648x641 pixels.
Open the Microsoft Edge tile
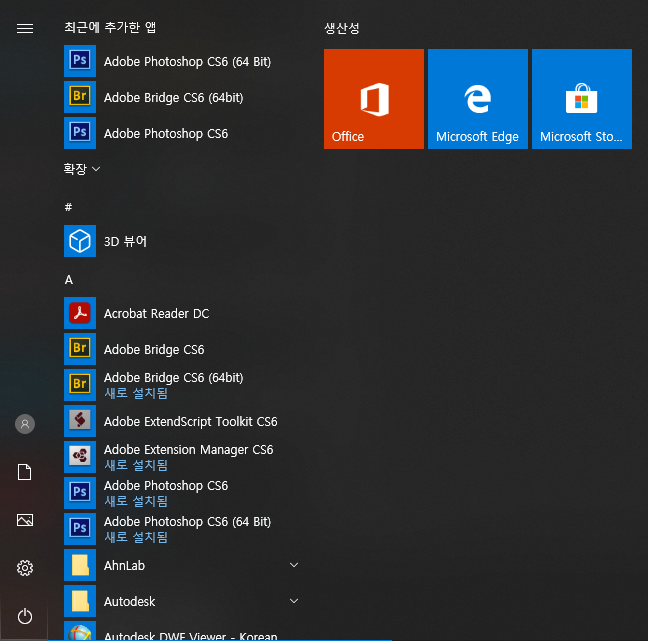(x=478, y=99)
